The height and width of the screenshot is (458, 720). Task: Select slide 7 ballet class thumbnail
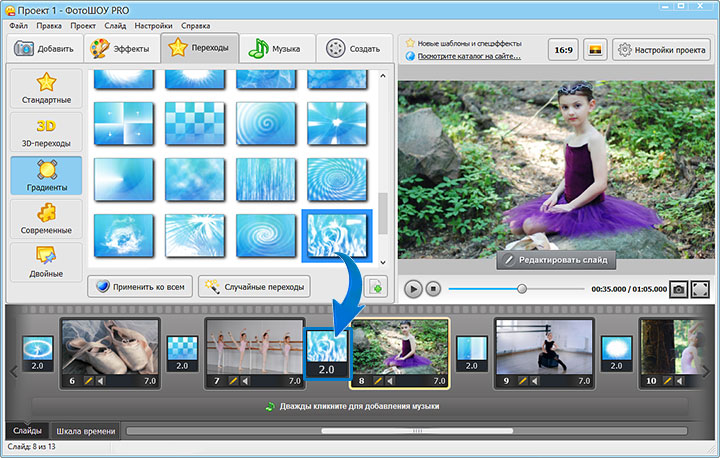[x=254, y=347]
